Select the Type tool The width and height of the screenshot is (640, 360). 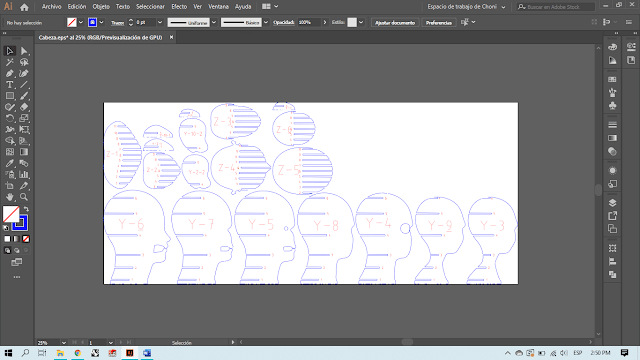pos(10,85)
